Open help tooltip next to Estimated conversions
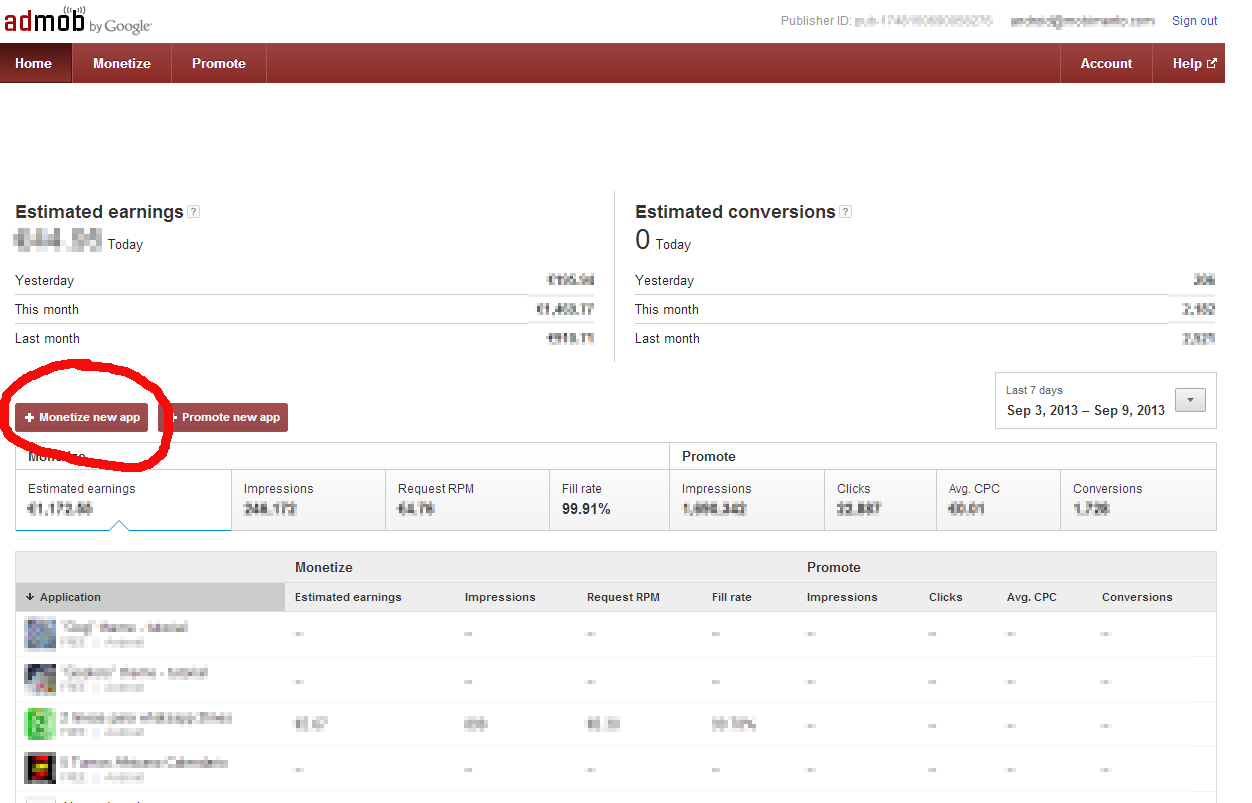Screen dimensions: 1252x803 [x=846, y=212]
